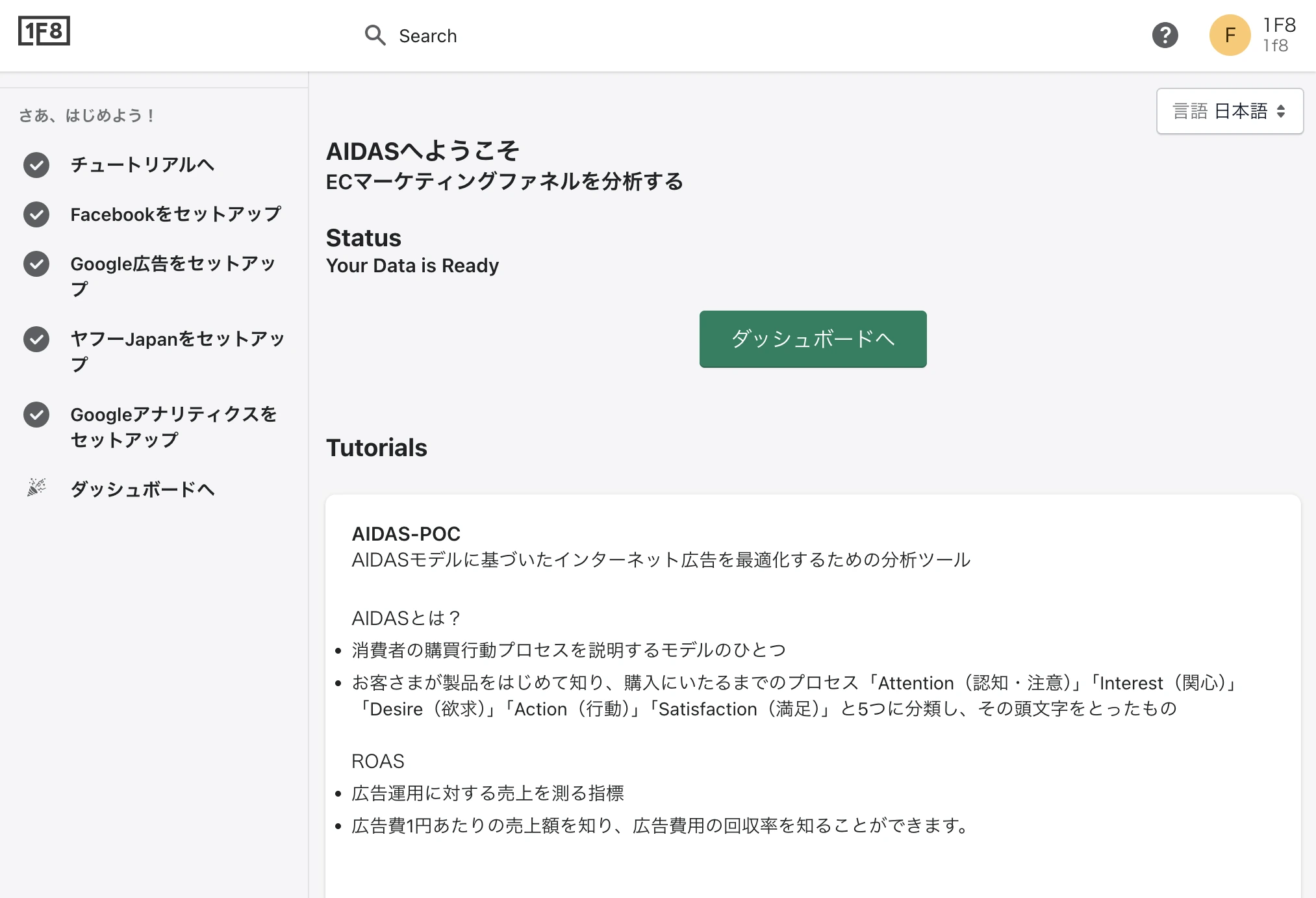
Task: Select チュートリアルへ in the sidebar
Action: click(142, 165)
